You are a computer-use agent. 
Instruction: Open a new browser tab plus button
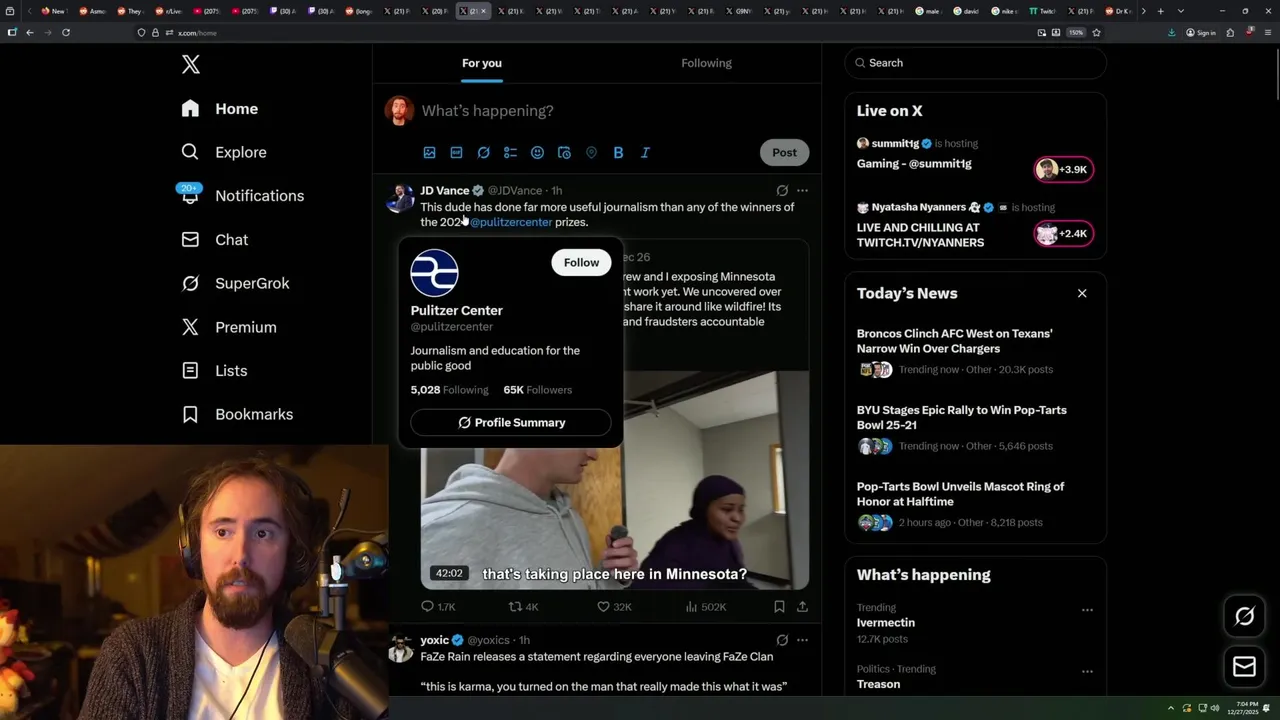click(x=1160, y=11)
